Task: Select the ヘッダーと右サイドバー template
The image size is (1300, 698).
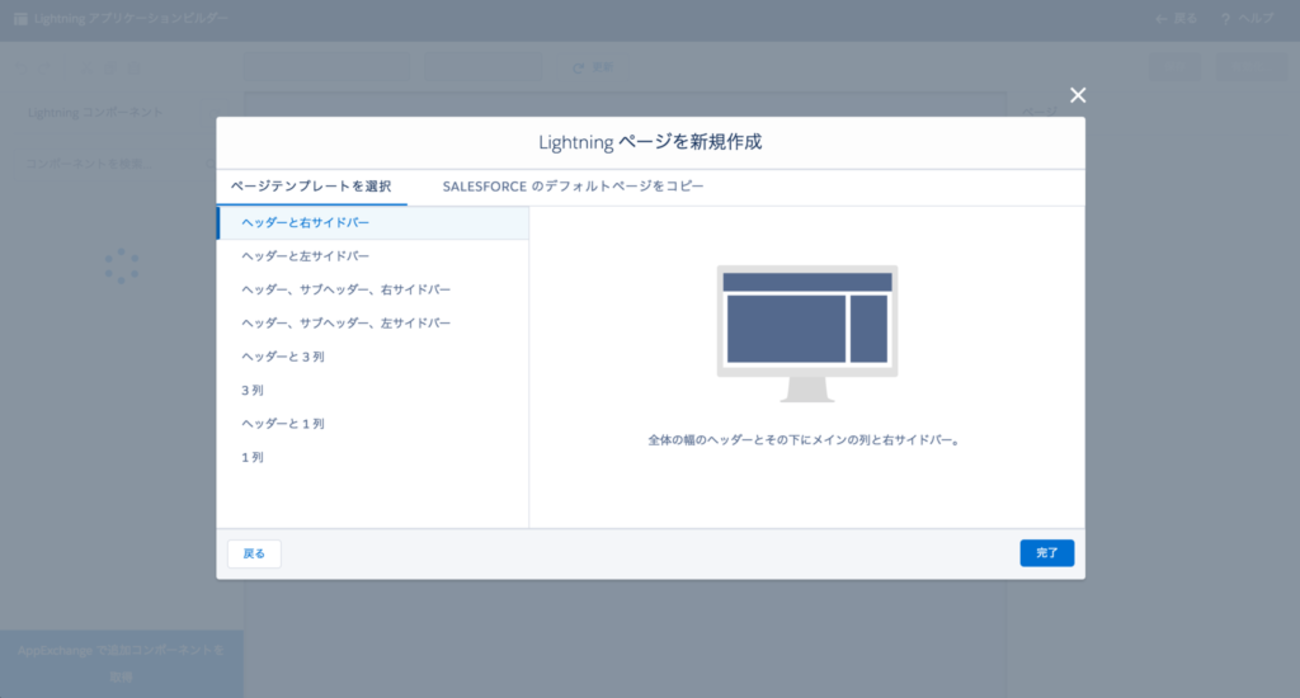Action: pos(373,223)
